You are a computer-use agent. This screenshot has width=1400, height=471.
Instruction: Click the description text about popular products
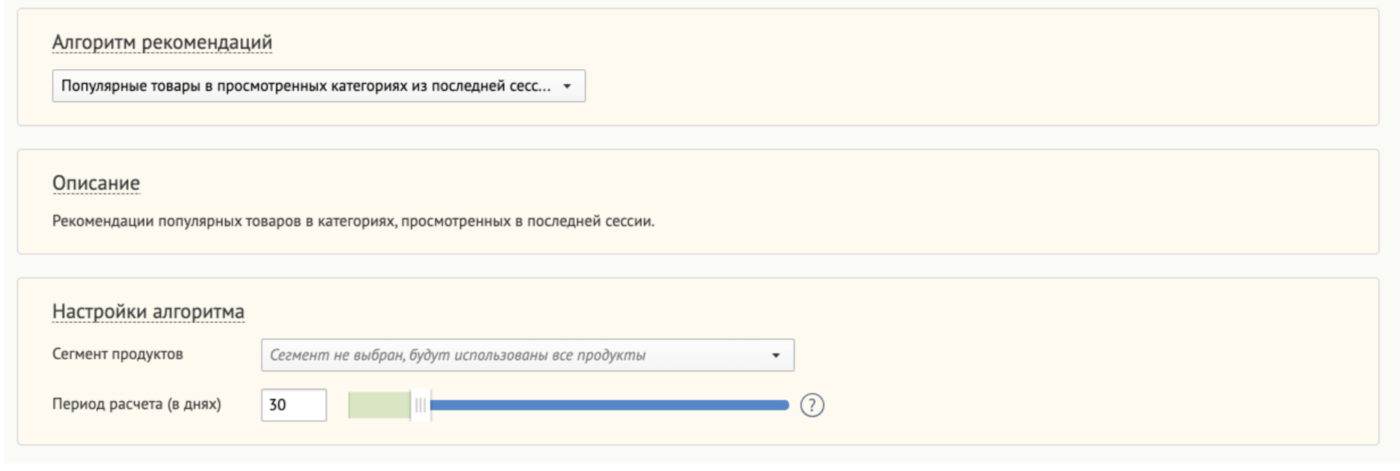352,221
